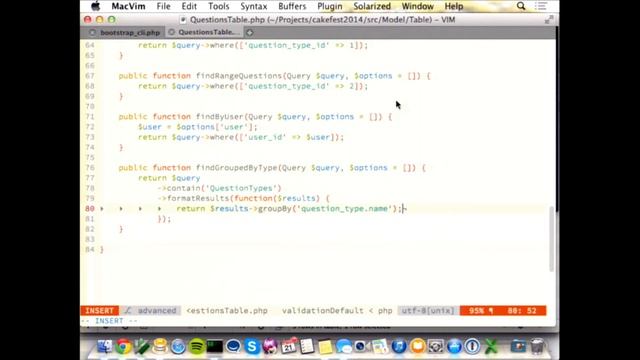Open App Store icon in dock
The width and height of the screenshot is (640, 360).
(454, 347)
